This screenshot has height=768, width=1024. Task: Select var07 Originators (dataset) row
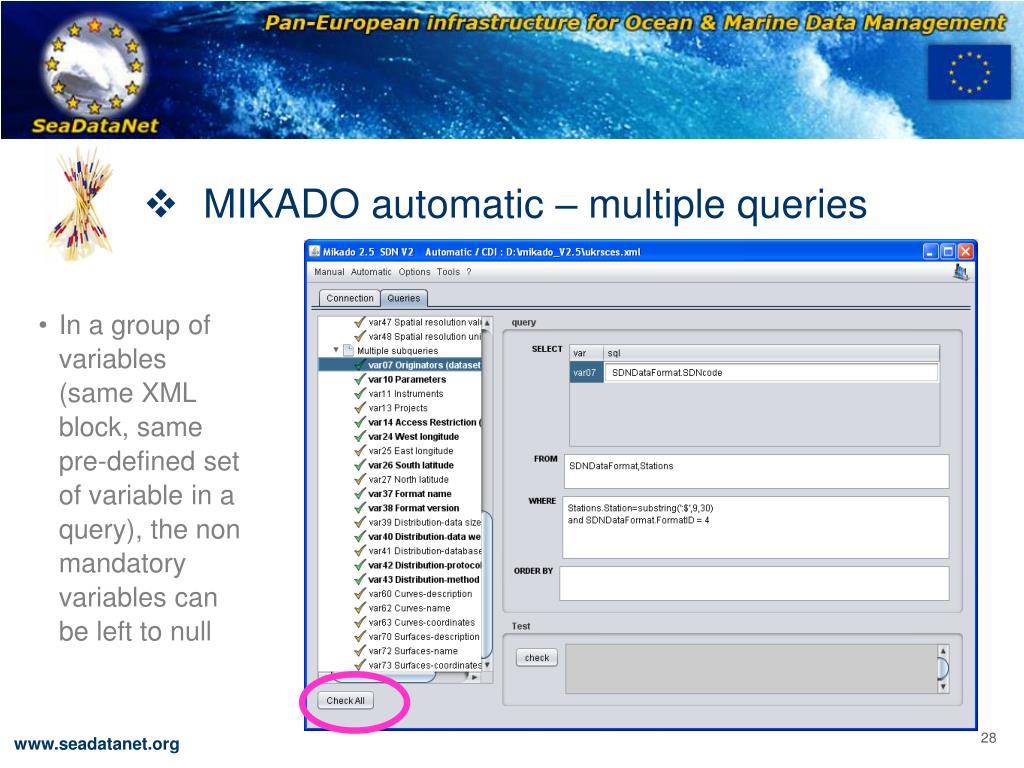point(400,365)
